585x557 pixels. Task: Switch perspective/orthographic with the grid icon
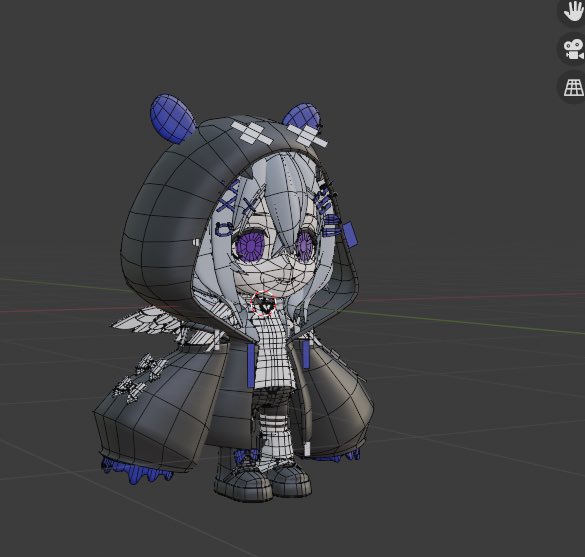pos(573,87)
